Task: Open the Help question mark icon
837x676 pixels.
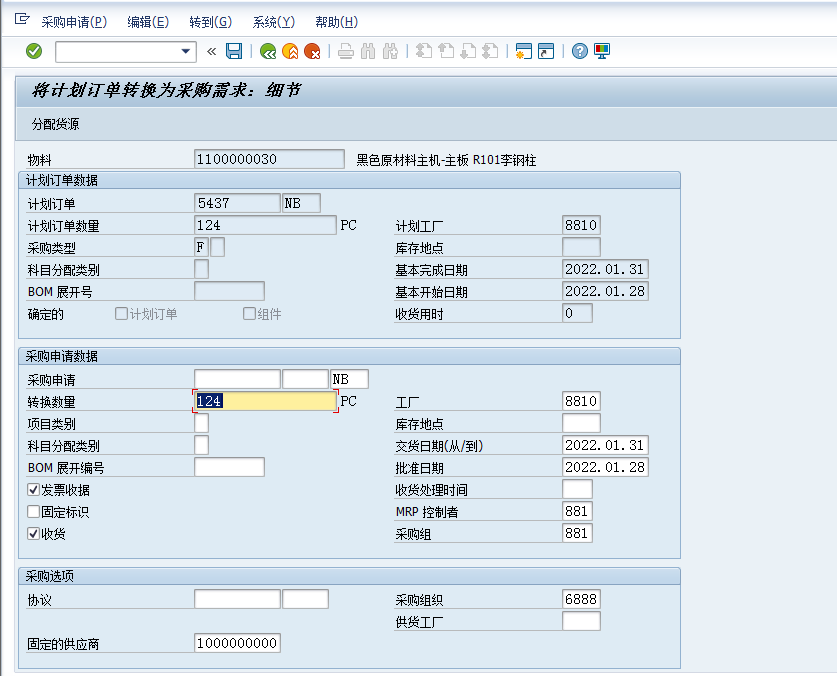Action: (x=581, y=51)
